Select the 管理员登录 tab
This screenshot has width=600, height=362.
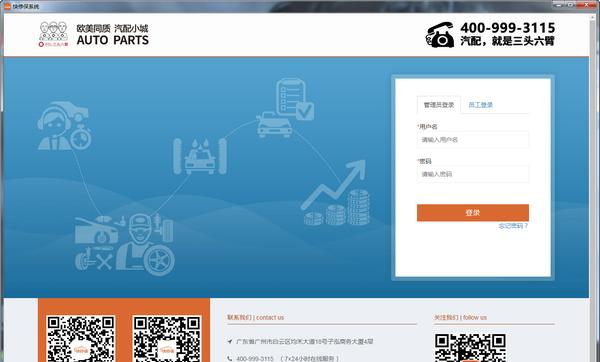tap(439, 104)
